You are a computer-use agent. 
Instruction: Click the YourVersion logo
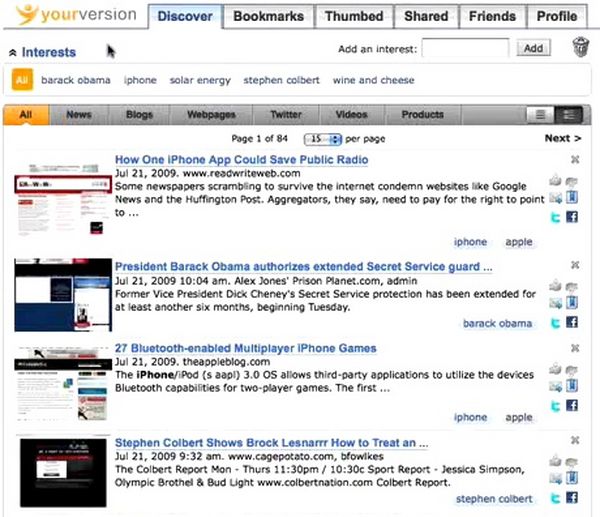pyautogui.click(x=76, y=15)
